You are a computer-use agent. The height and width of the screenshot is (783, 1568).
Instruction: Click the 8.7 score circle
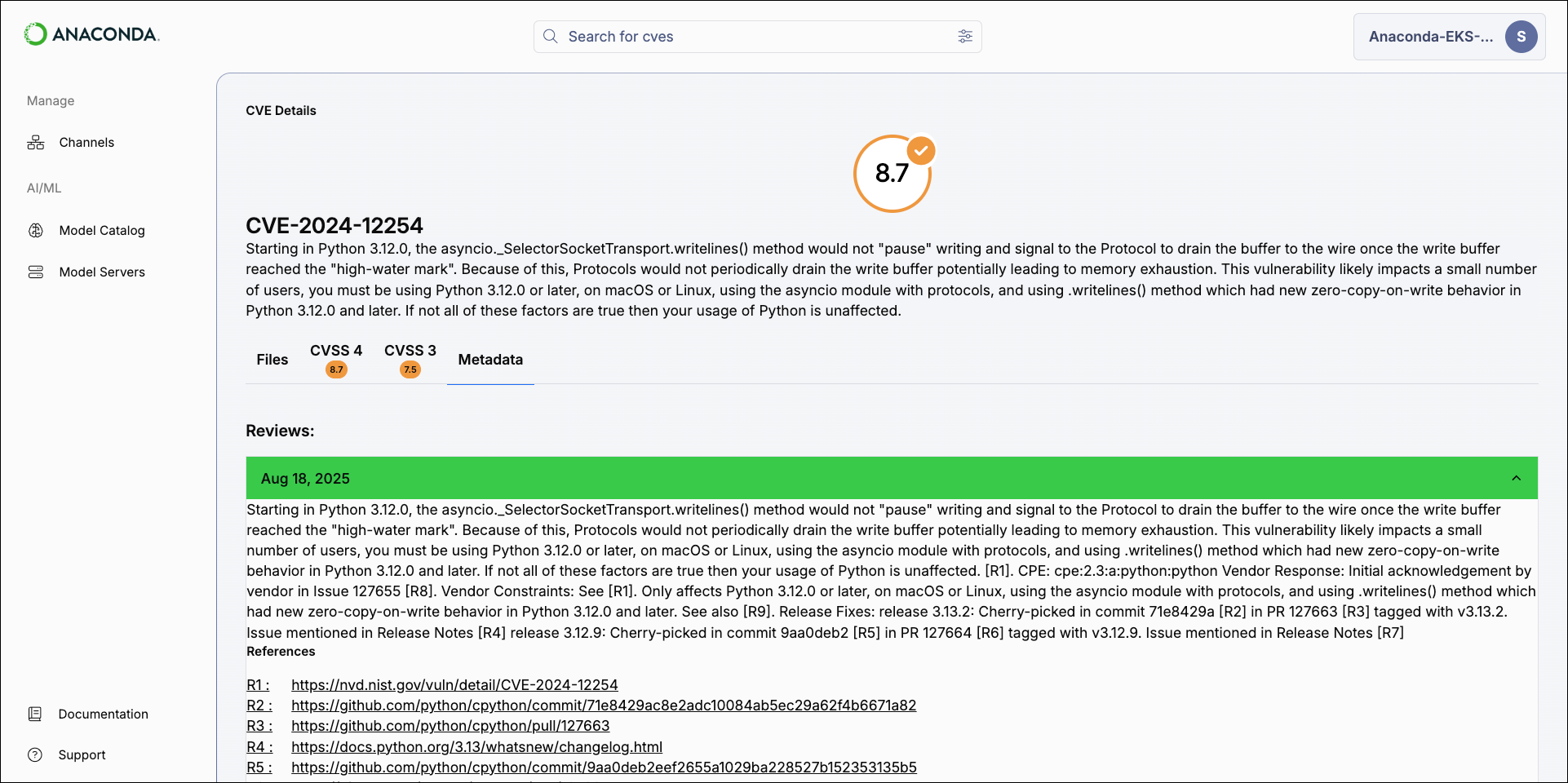coord(892,174)
